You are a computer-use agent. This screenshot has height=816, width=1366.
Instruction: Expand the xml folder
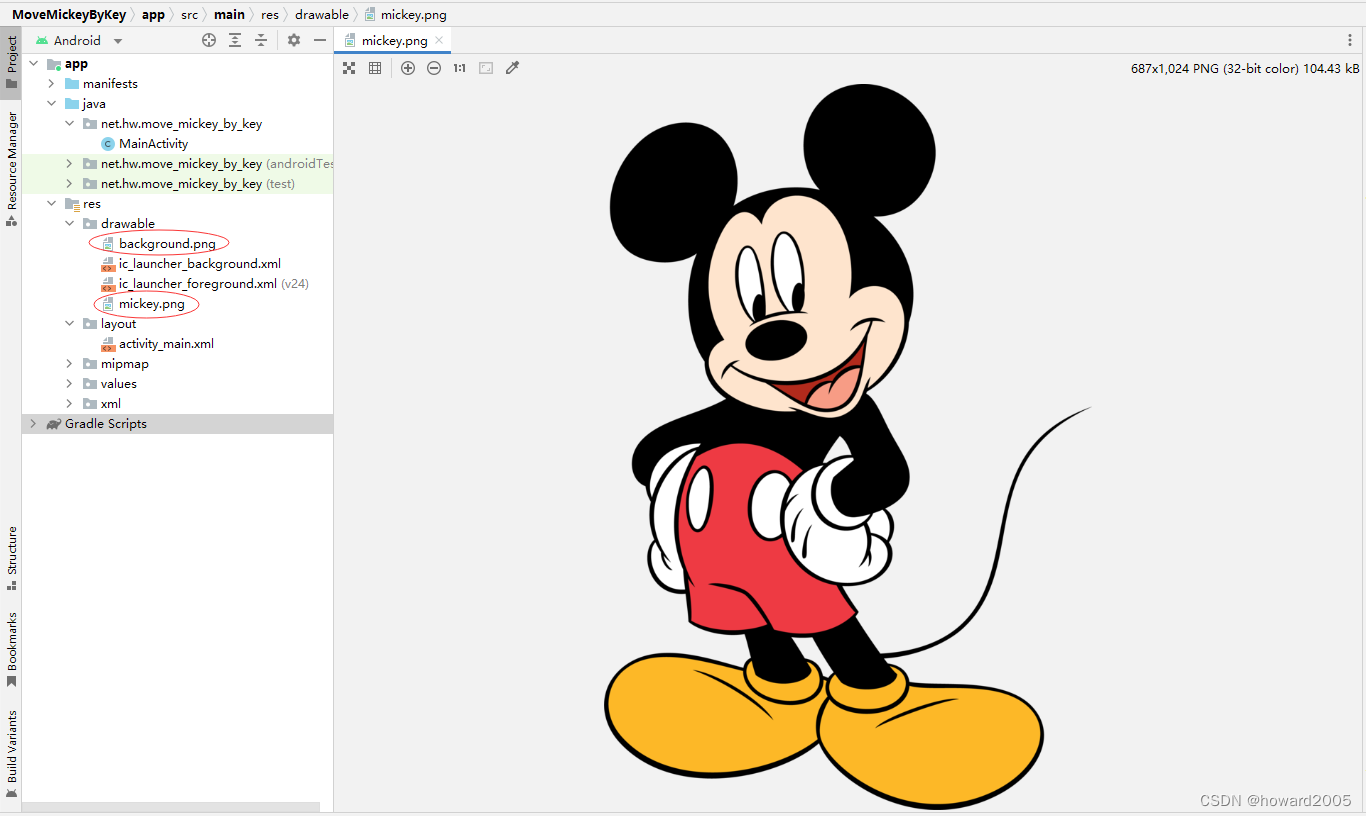tap(69, 404)
